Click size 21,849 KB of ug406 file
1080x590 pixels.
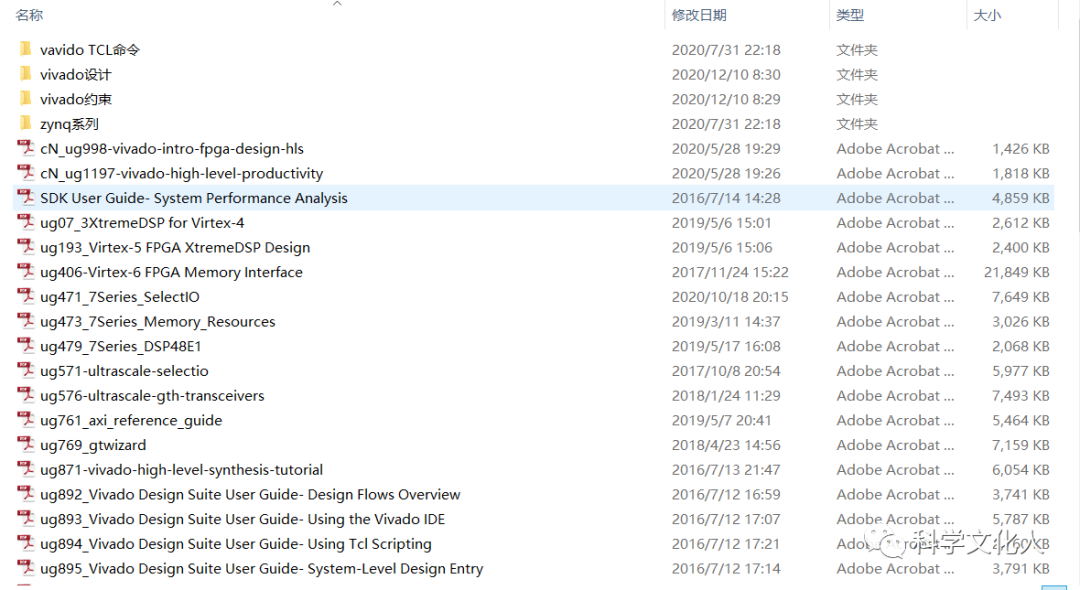(1017, 272)
